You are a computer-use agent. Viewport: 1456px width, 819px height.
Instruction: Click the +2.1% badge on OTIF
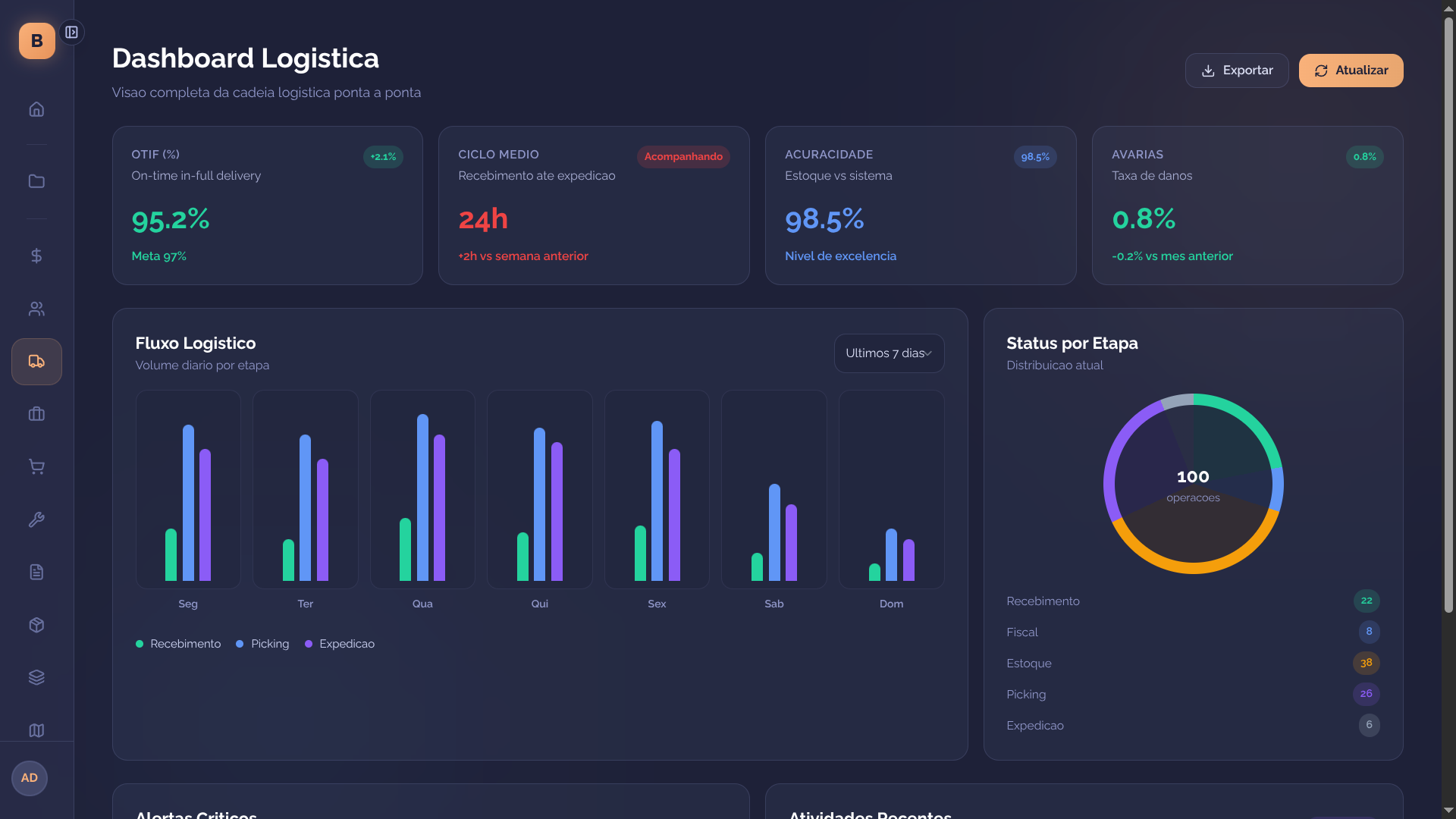(383, 157)
